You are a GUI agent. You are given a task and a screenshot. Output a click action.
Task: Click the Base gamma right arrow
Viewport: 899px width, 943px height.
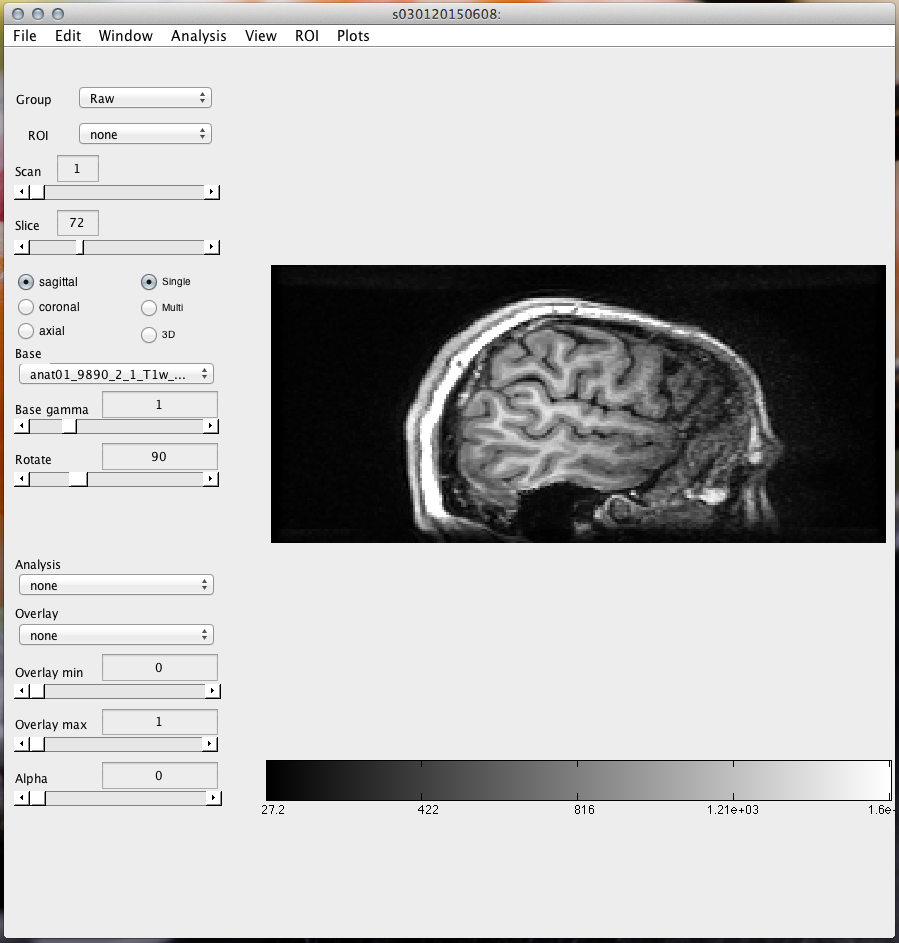[210, 426]
